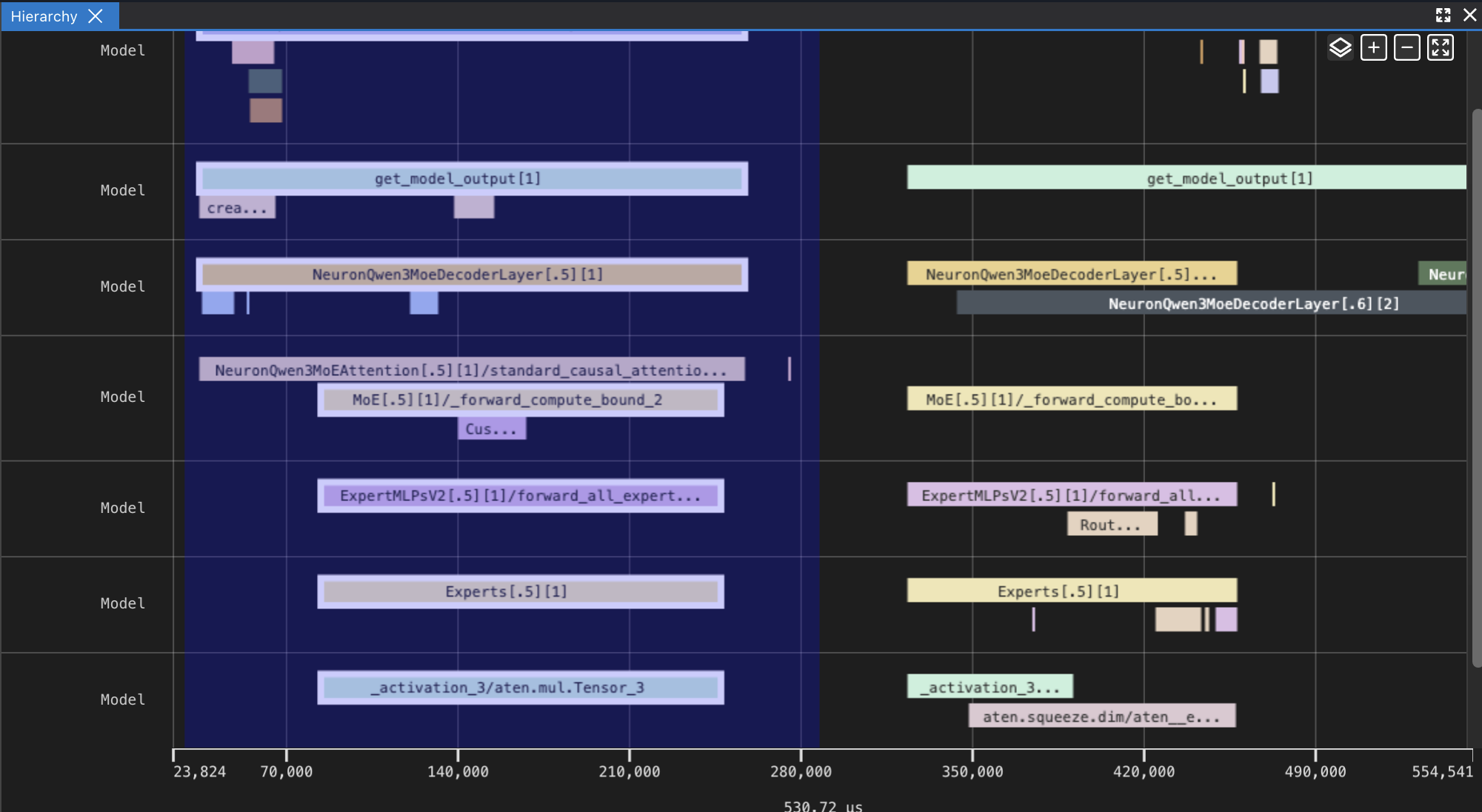
Task: Select the aten.squeeze.dim span
Action: [x=1102, y=715]
